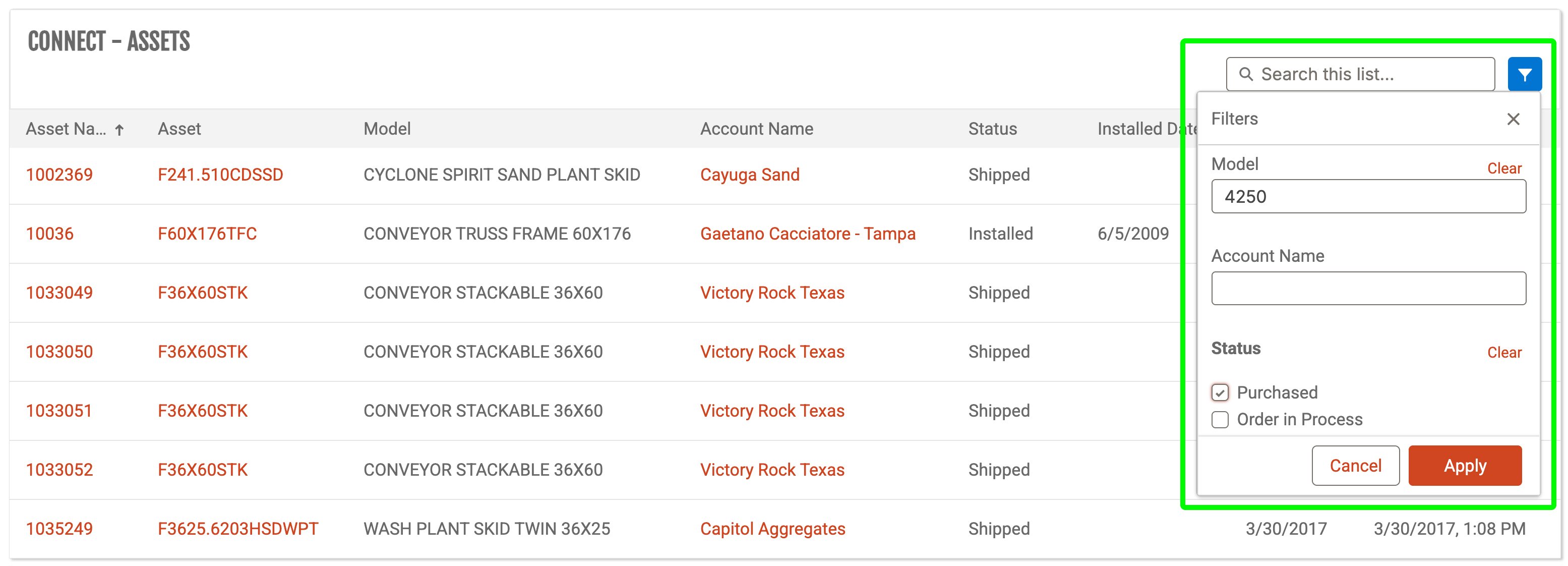The width and height of the screenshot is (1568, 566).
Task: Cancel the filter changes
Action: click(x=1355, y=466)
